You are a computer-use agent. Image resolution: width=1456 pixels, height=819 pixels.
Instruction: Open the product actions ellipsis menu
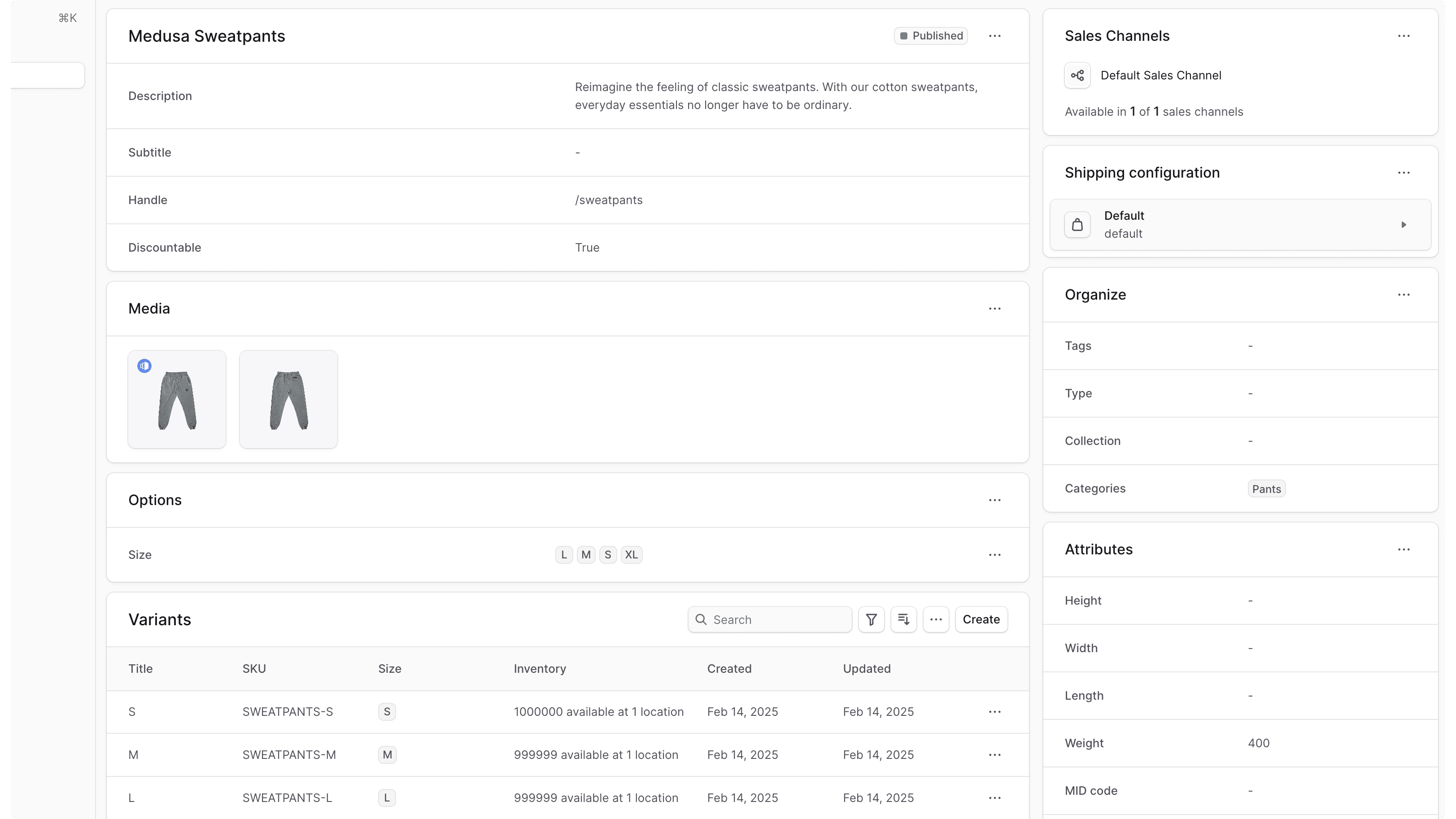click(994, 35)
